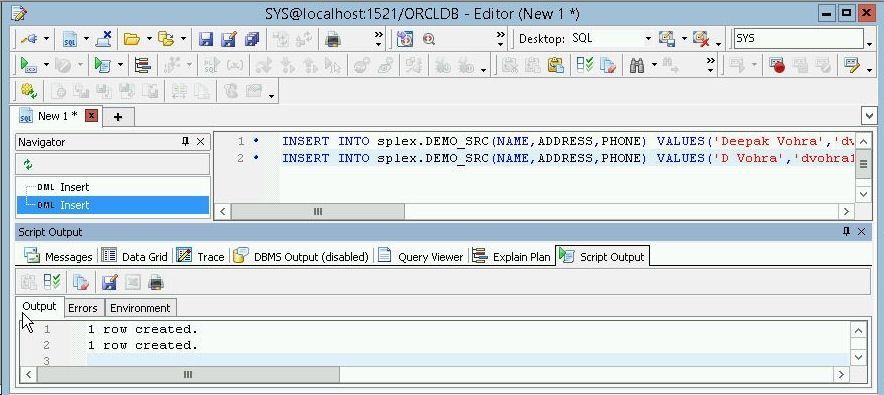Switch to the Trace tab
This screenshot has width=884, height=395.
coord(201,256)
